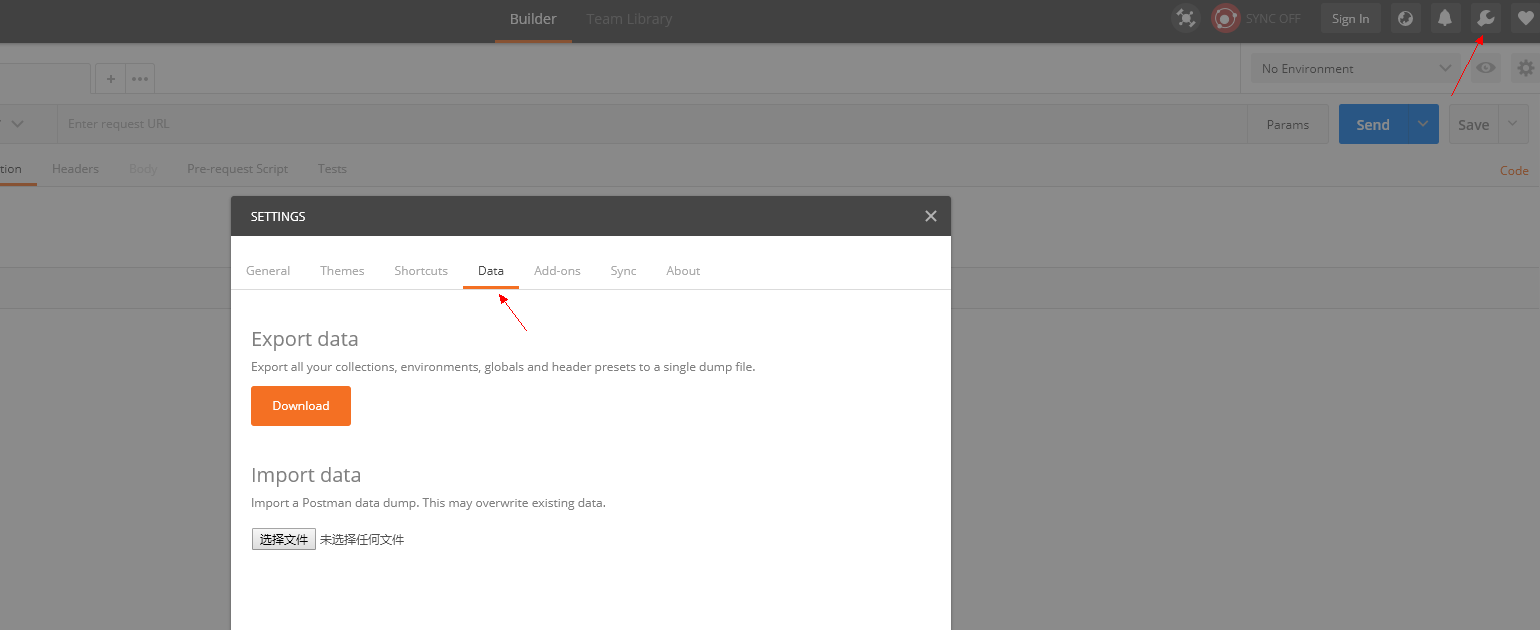The image size is (1540, 630).
Task: Click the Import data heading
Action: pos(306,475)
